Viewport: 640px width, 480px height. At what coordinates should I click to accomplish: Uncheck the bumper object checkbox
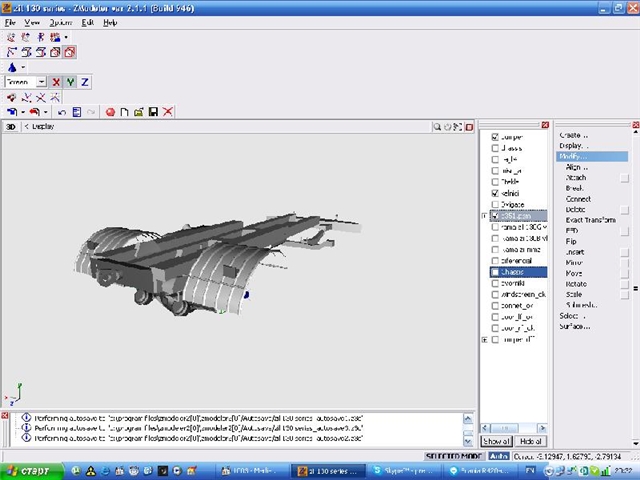(x=495, y=137)
